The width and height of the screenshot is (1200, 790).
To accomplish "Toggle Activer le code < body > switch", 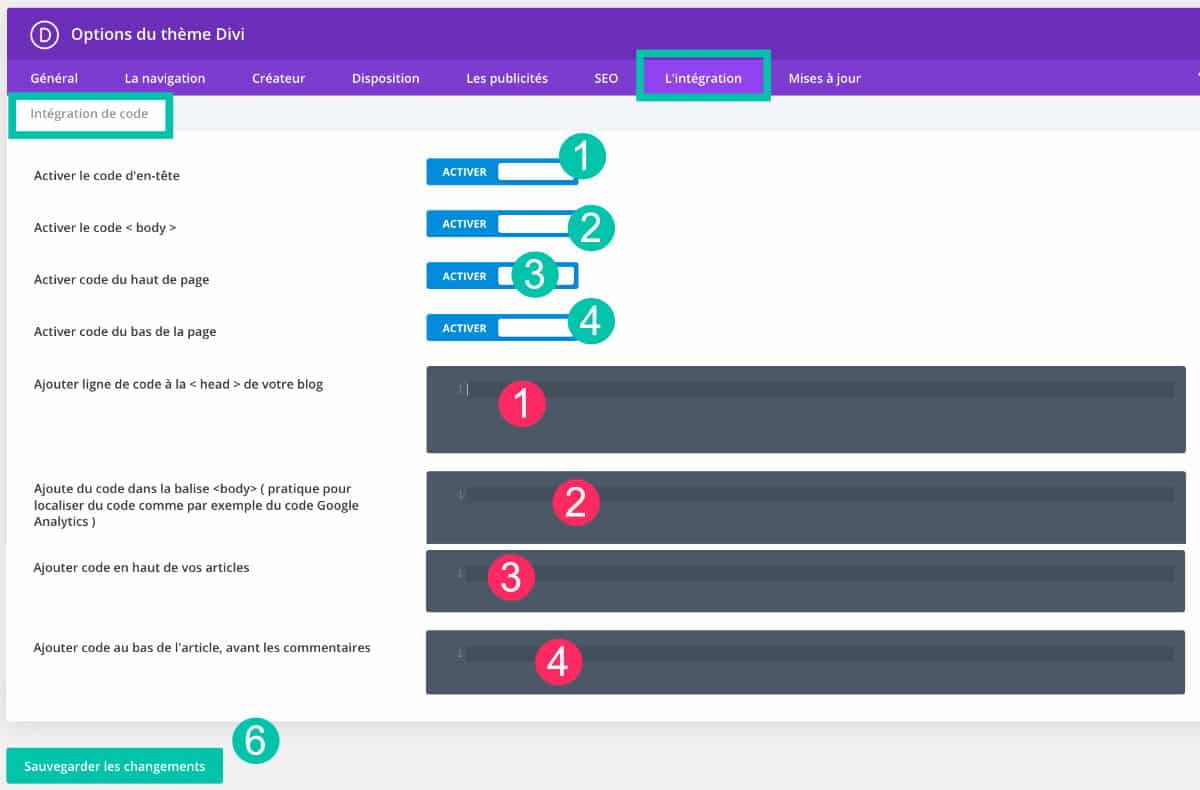I will click(502, 224).
